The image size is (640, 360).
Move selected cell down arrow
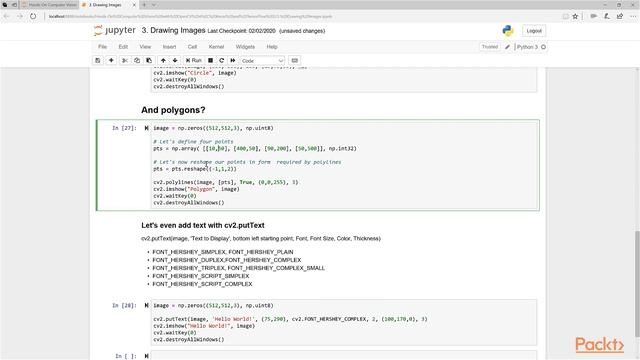pos(175,60)
